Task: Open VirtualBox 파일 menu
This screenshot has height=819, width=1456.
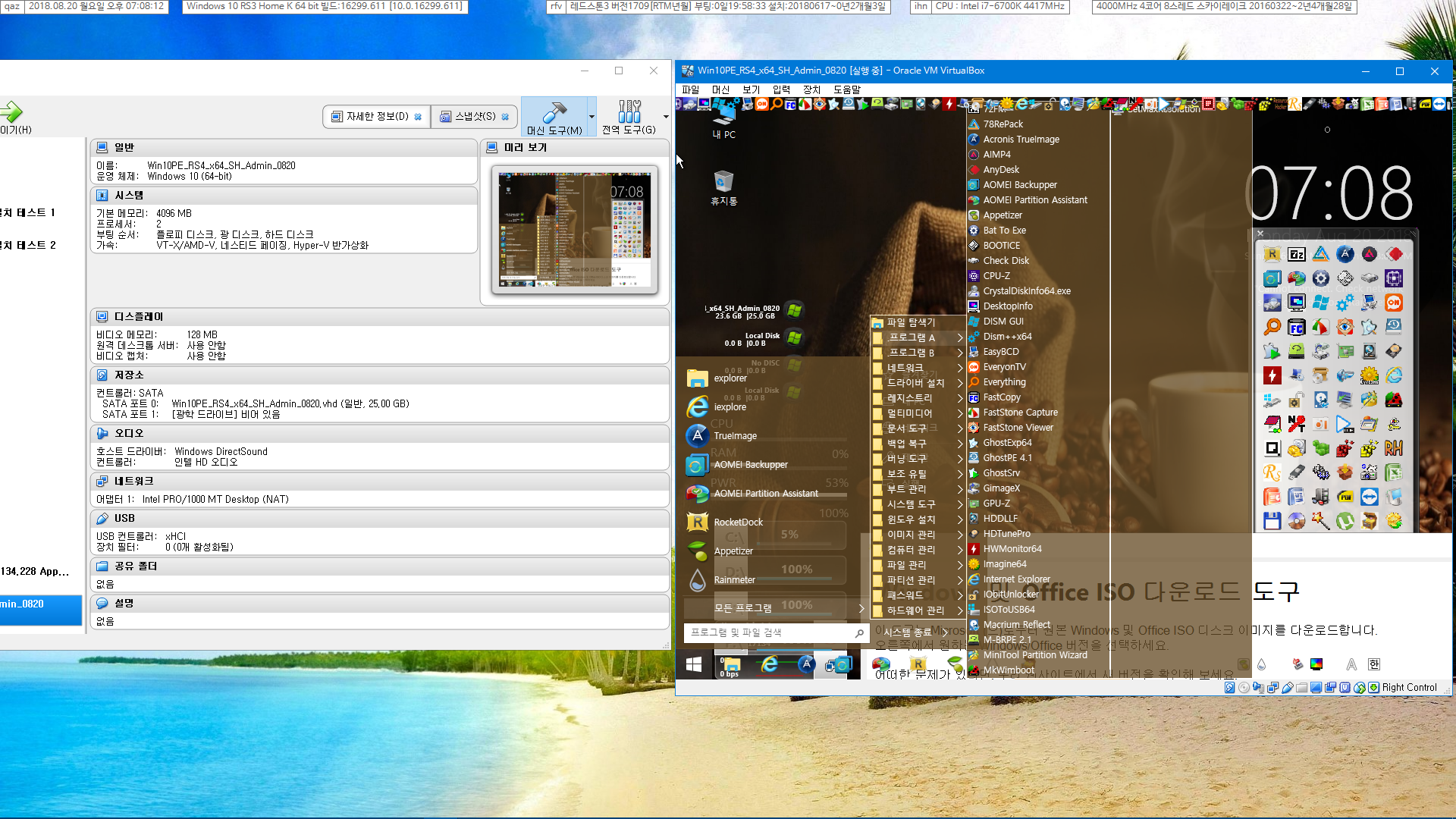Action: (690, 89)
